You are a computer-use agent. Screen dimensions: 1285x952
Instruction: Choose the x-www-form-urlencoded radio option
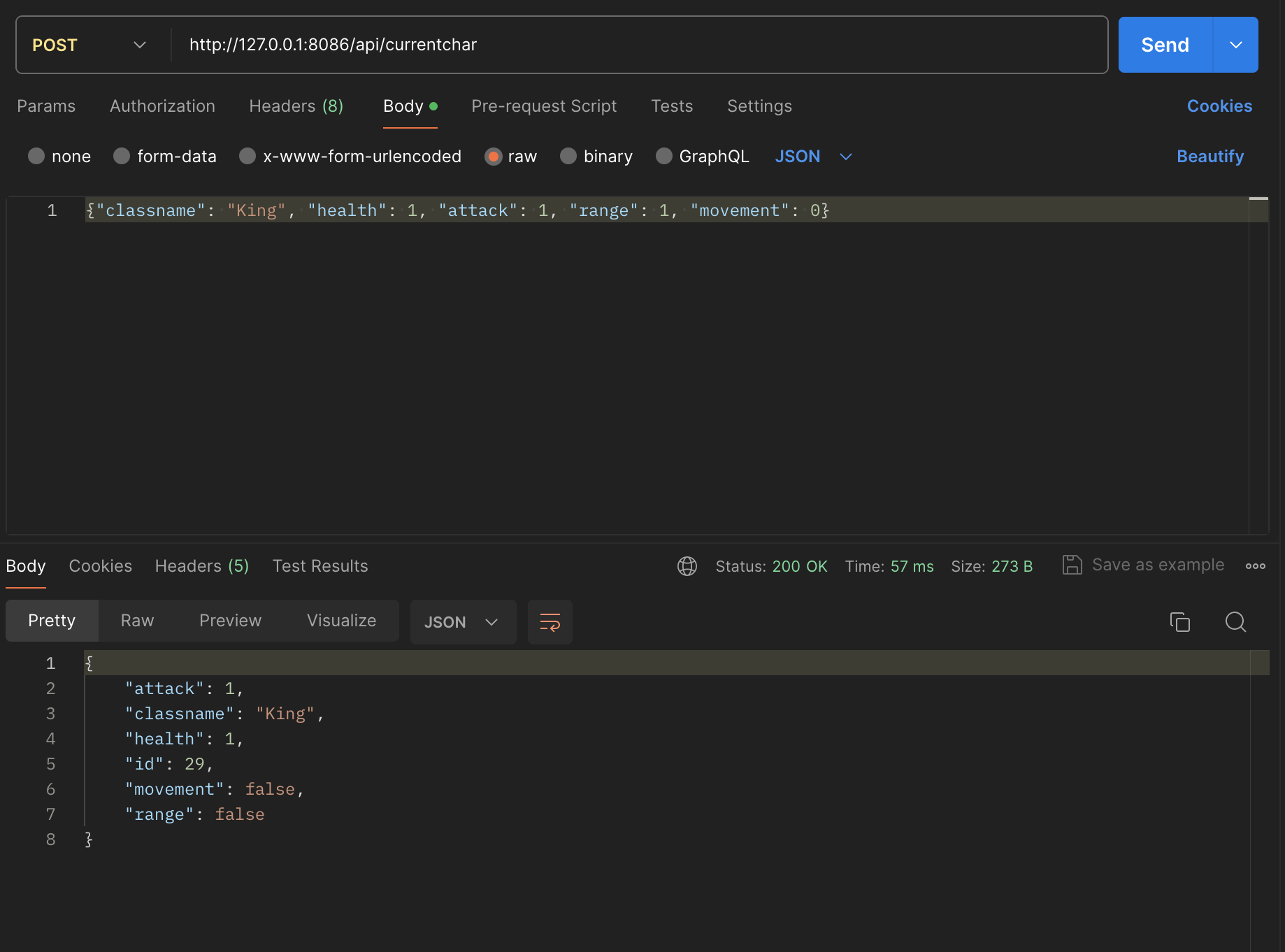(x=247, y=156)
